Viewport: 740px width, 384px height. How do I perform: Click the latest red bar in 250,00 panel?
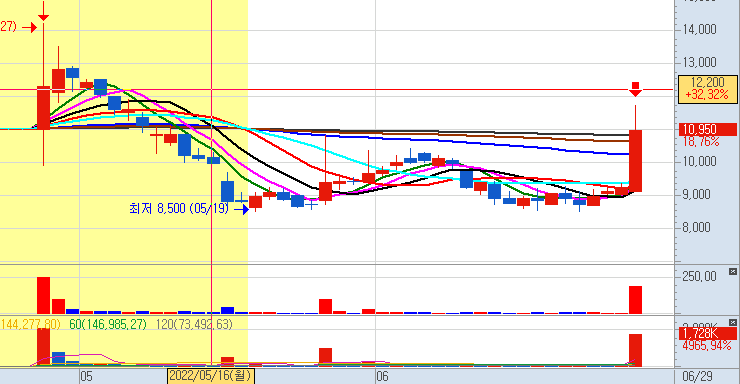click(635, 300)
